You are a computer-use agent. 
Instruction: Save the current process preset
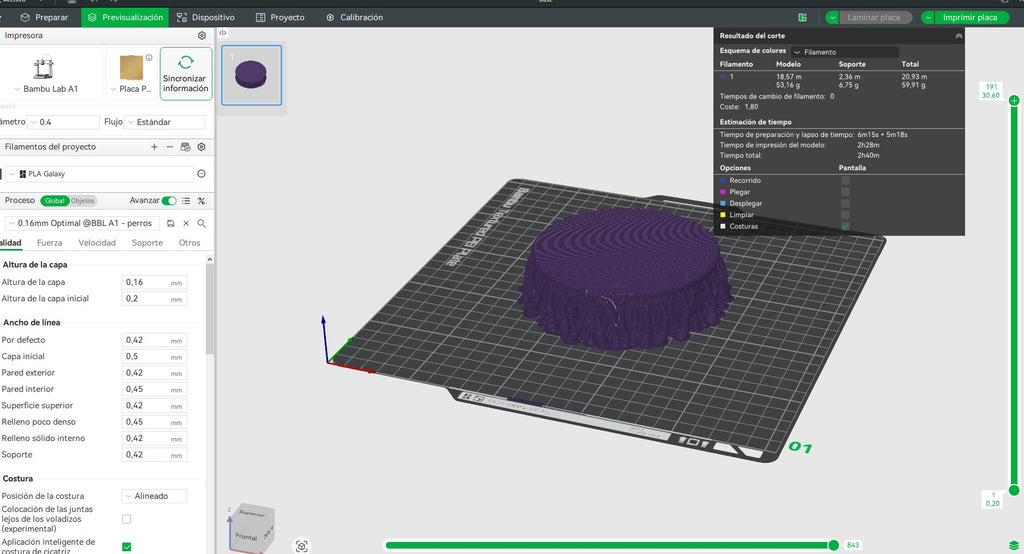point(170,223)
